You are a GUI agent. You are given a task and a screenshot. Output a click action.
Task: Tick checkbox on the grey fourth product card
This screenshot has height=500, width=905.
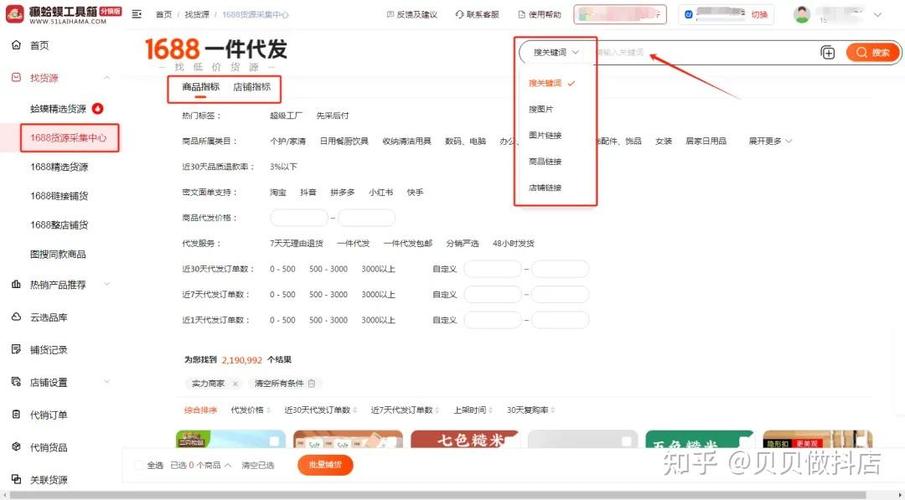pyautogui.click(x=627, y=442)
